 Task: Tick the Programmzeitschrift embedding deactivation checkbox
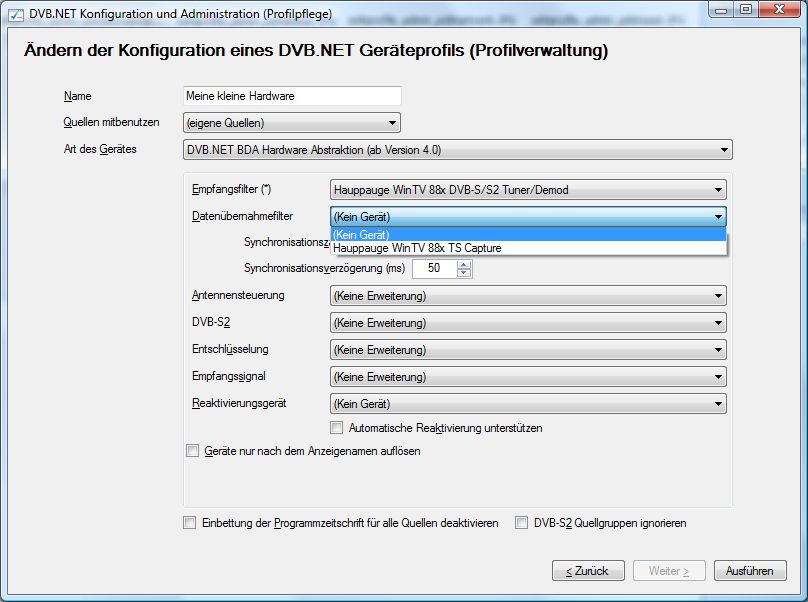pyautogui.click(x=190, y=523)
